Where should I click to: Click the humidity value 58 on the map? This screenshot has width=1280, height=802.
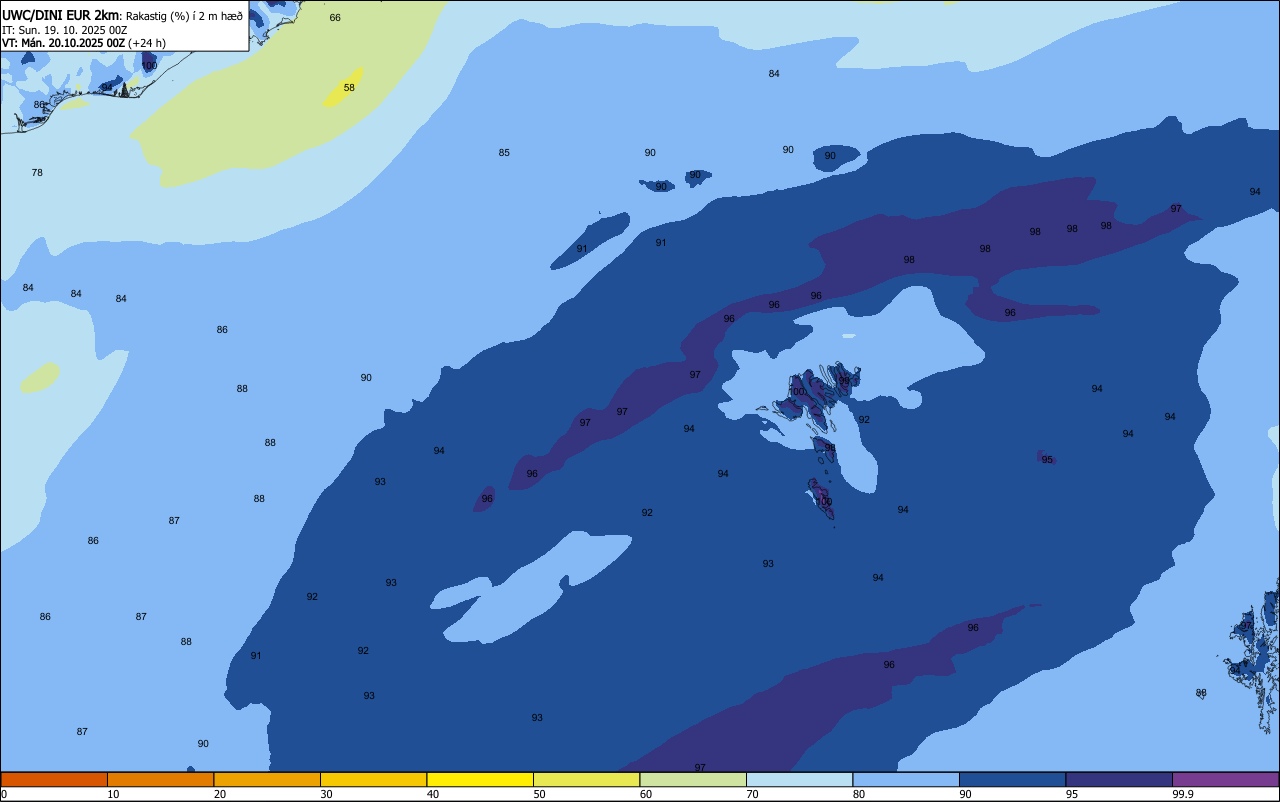[349, 88]
